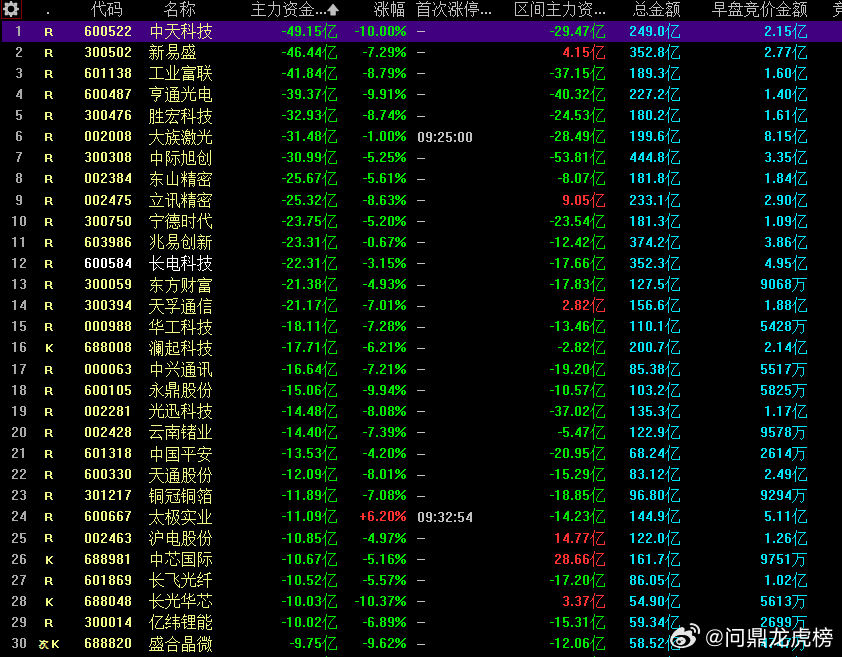Select 中兴通讯 stock name
This screenshot has height=657, width=842.
(x=180, y=369)
